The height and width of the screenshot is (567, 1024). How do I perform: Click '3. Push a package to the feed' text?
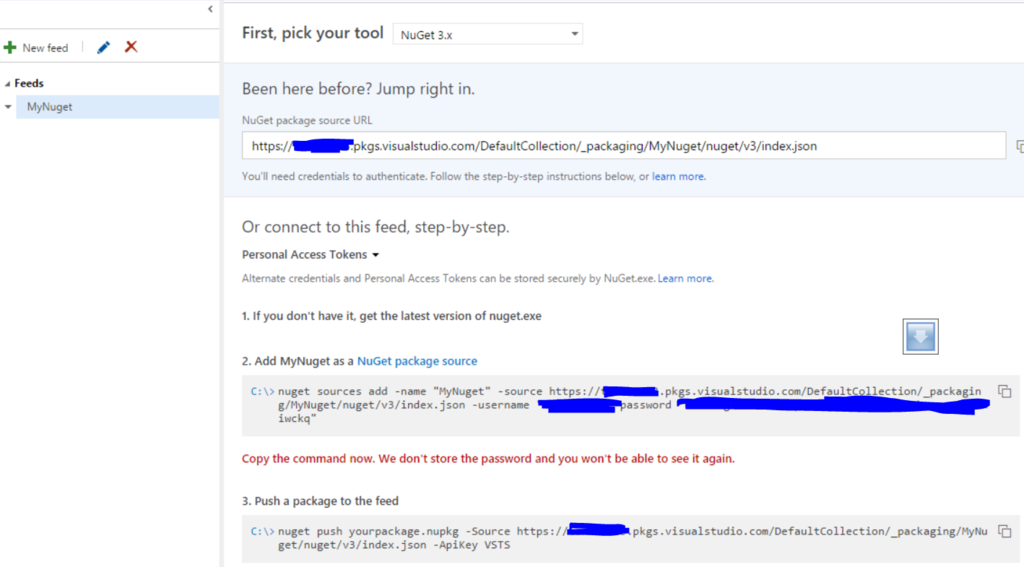320,501
